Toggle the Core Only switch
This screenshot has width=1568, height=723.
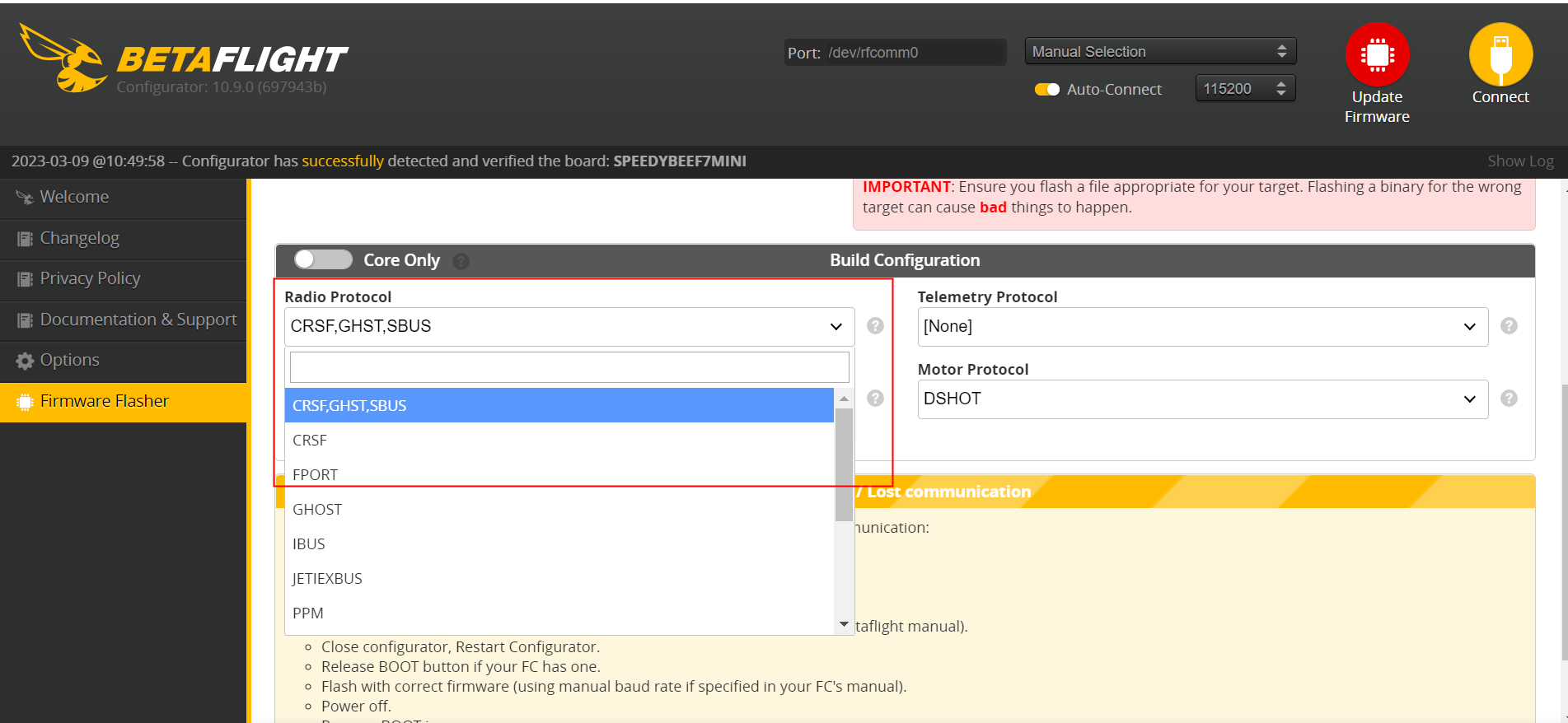tap(323, 259)
